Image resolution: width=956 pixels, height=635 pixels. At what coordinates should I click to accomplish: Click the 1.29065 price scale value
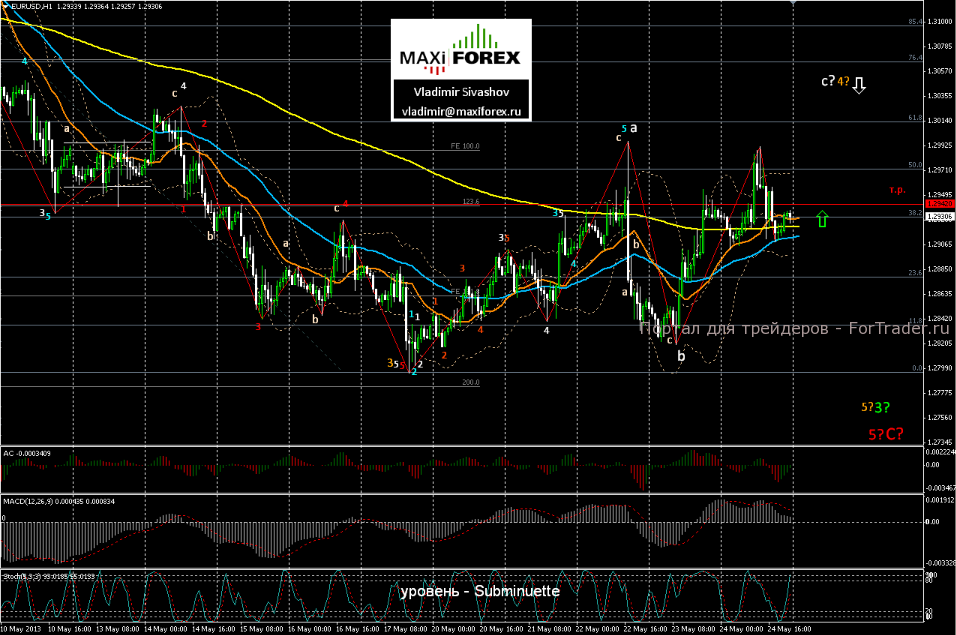pos(940,244)
